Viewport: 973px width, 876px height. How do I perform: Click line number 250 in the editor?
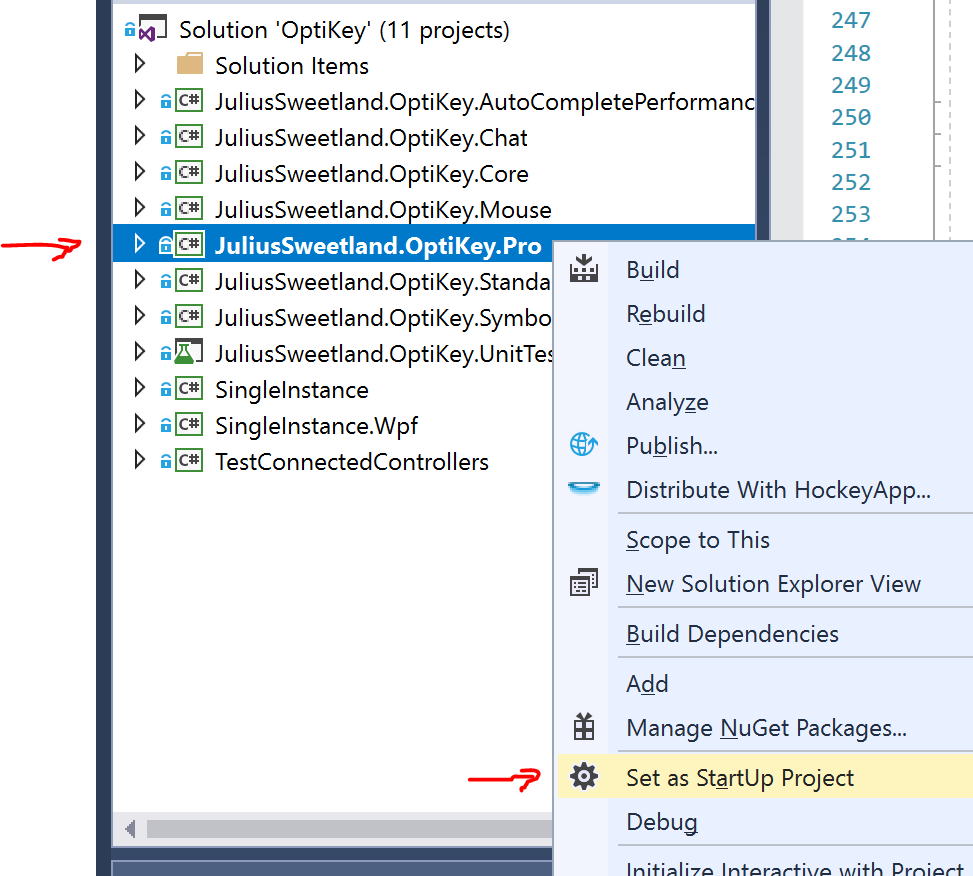tap(851, 117)
